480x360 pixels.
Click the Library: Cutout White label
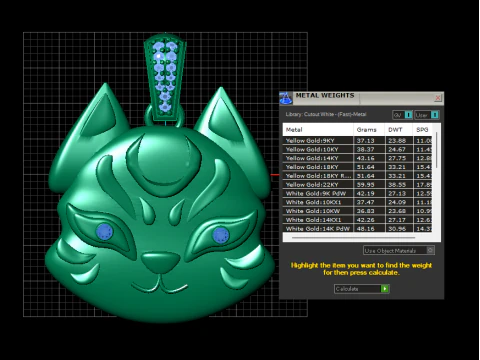(x=326, y=114)
